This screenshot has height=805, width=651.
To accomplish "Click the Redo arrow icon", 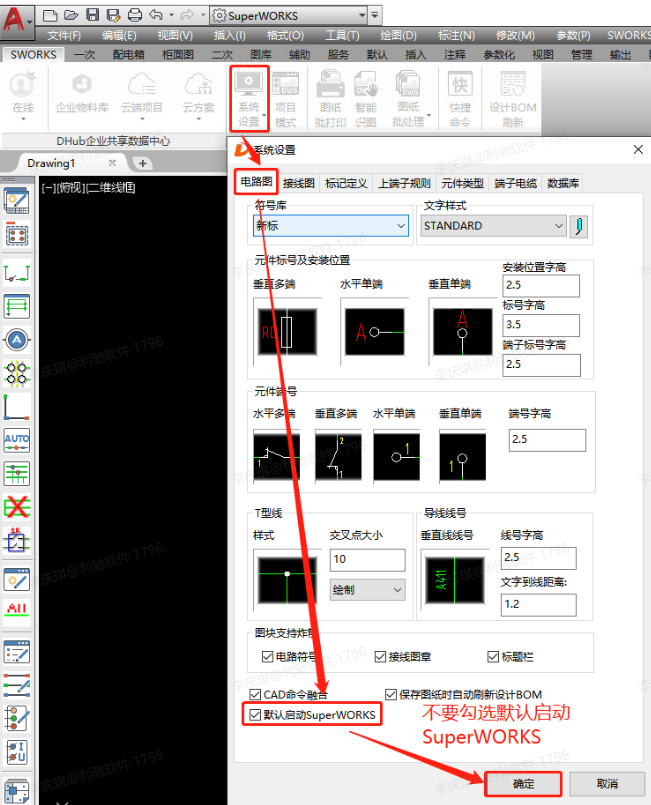I will coord(187,15).
